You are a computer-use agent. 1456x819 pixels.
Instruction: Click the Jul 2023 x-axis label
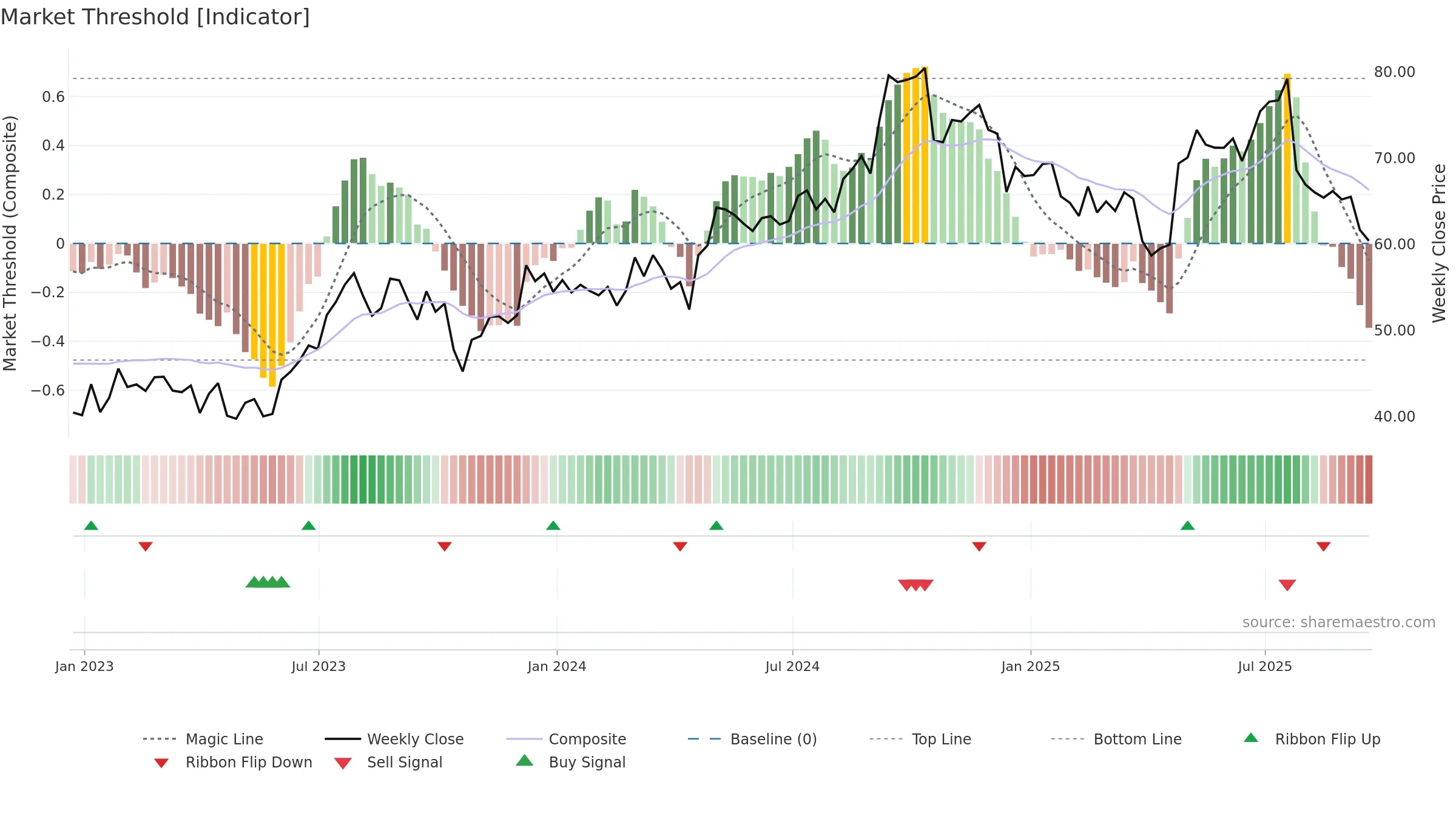point(318,666)
